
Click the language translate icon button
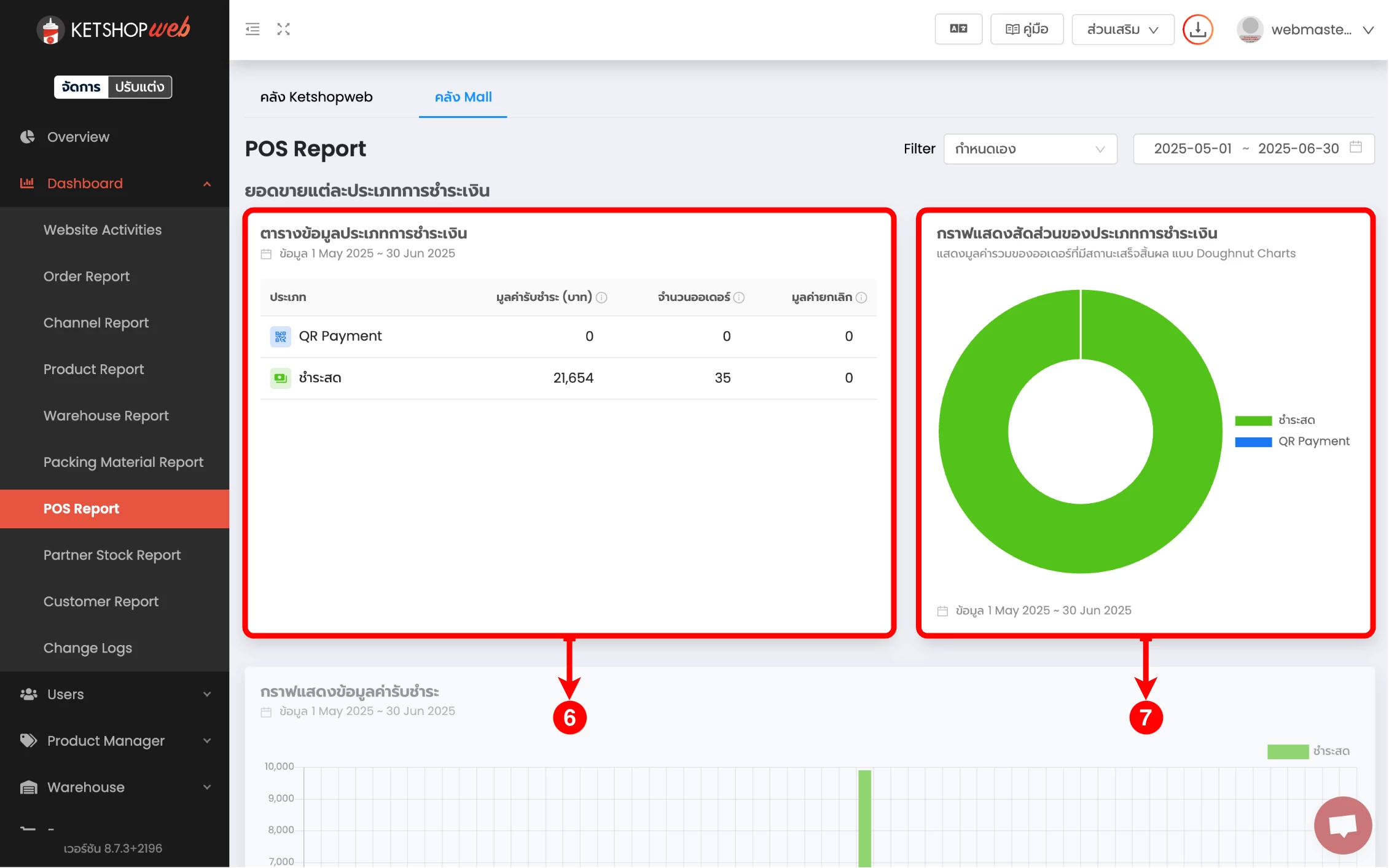[x=958, y=29]
